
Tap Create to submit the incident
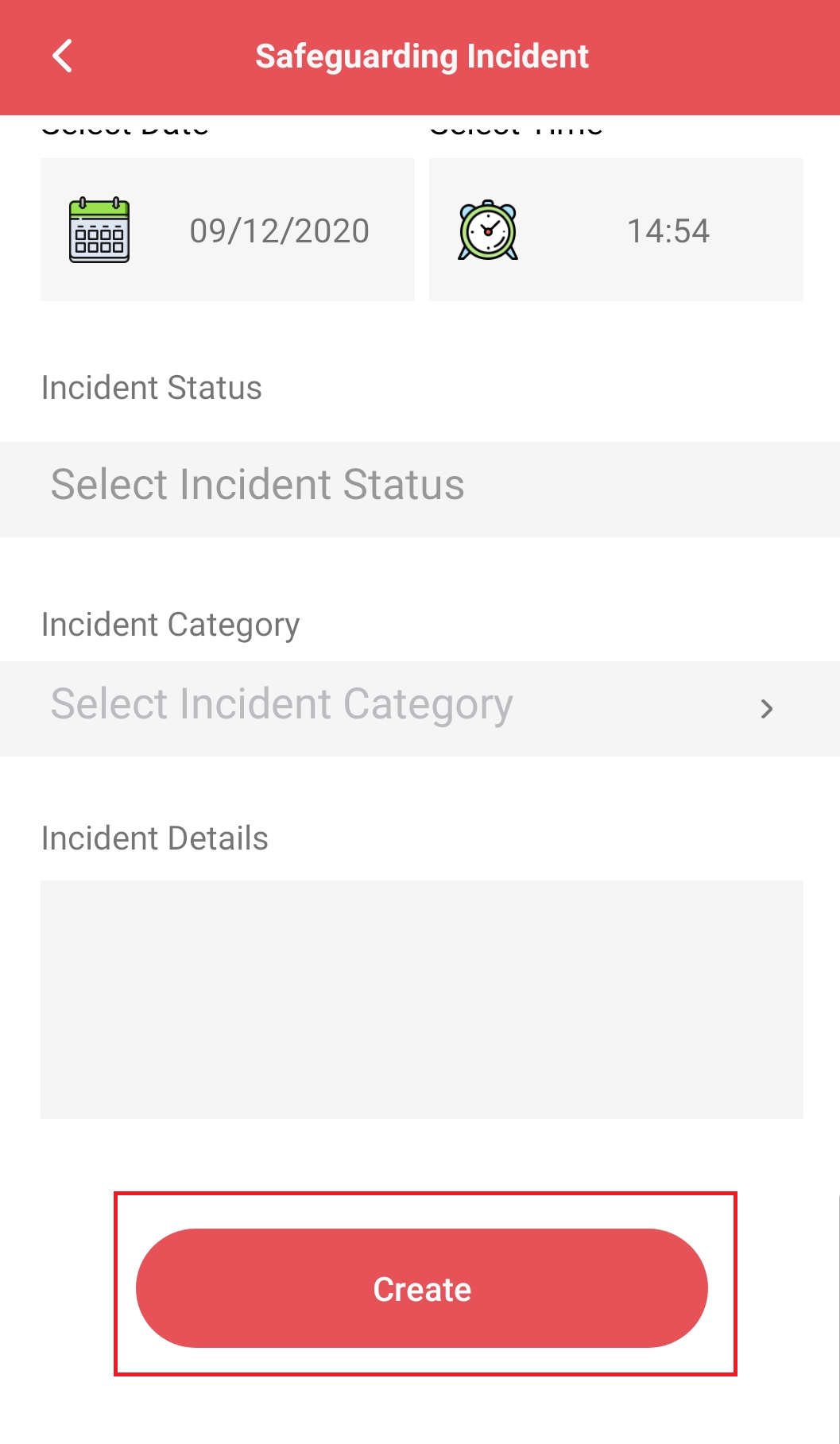click(421, 1288)
